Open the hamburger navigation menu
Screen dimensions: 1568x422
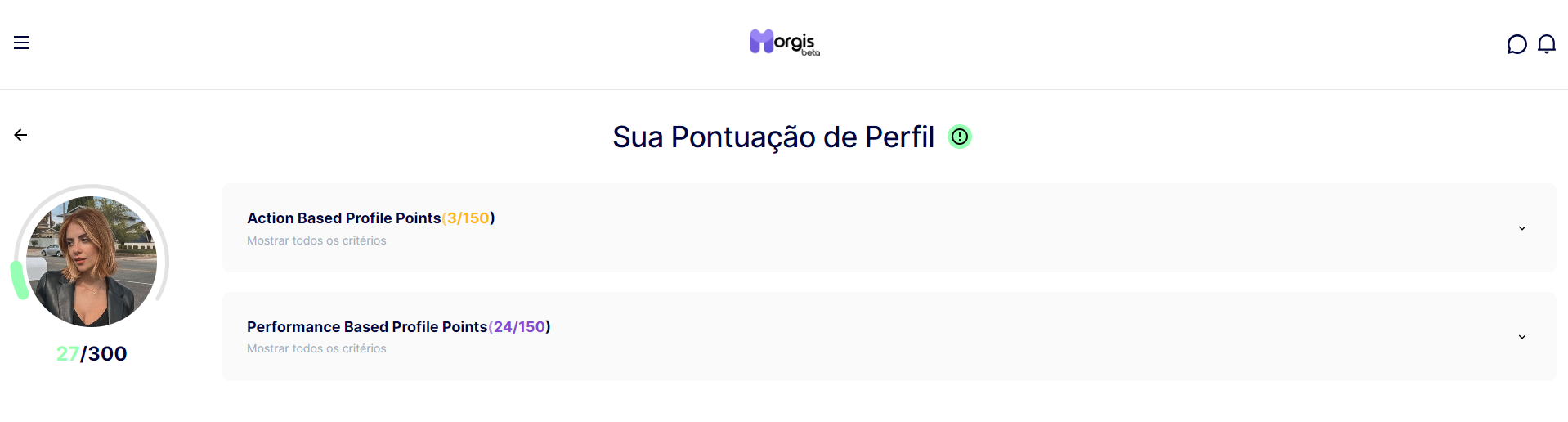coord(21,43)
